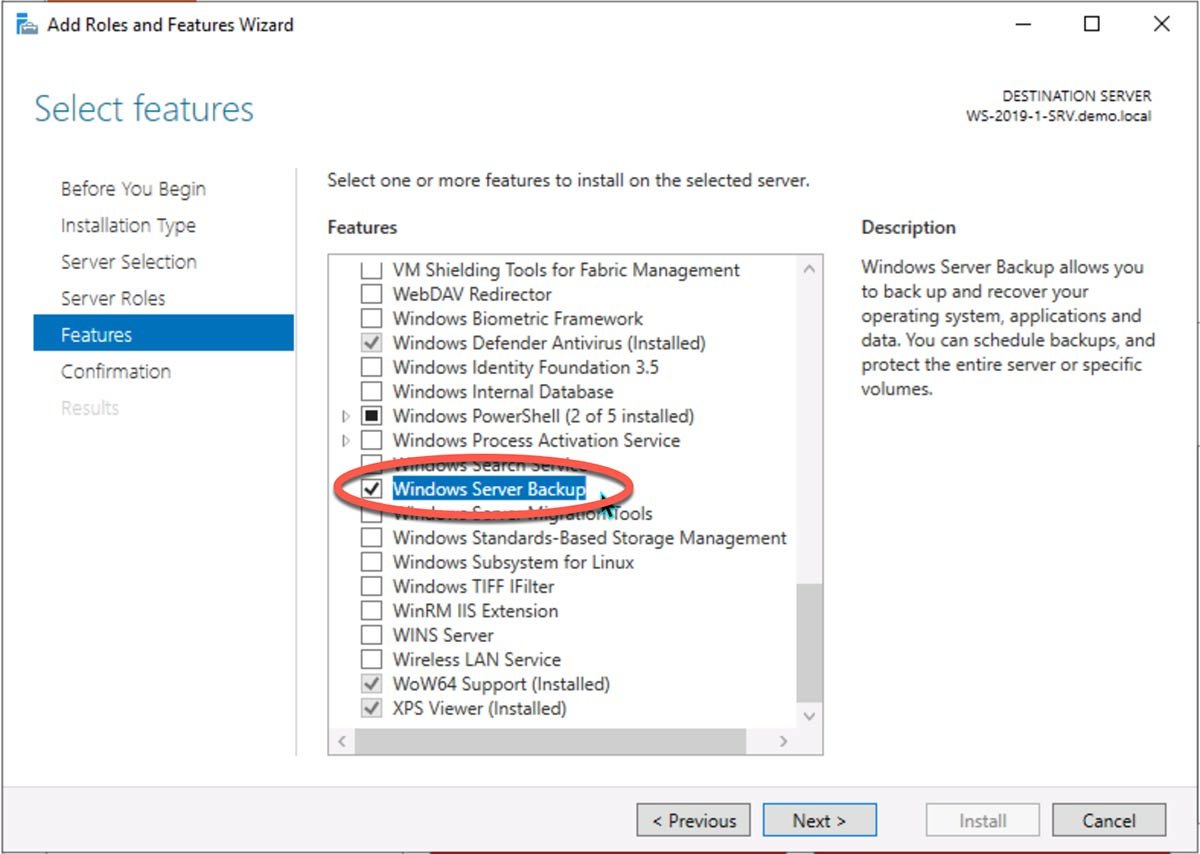Image resolution: width=1200 pixels, height=854 pixels.
Task: Check Windows TIFF IFilter
Action: coord(371,586)
